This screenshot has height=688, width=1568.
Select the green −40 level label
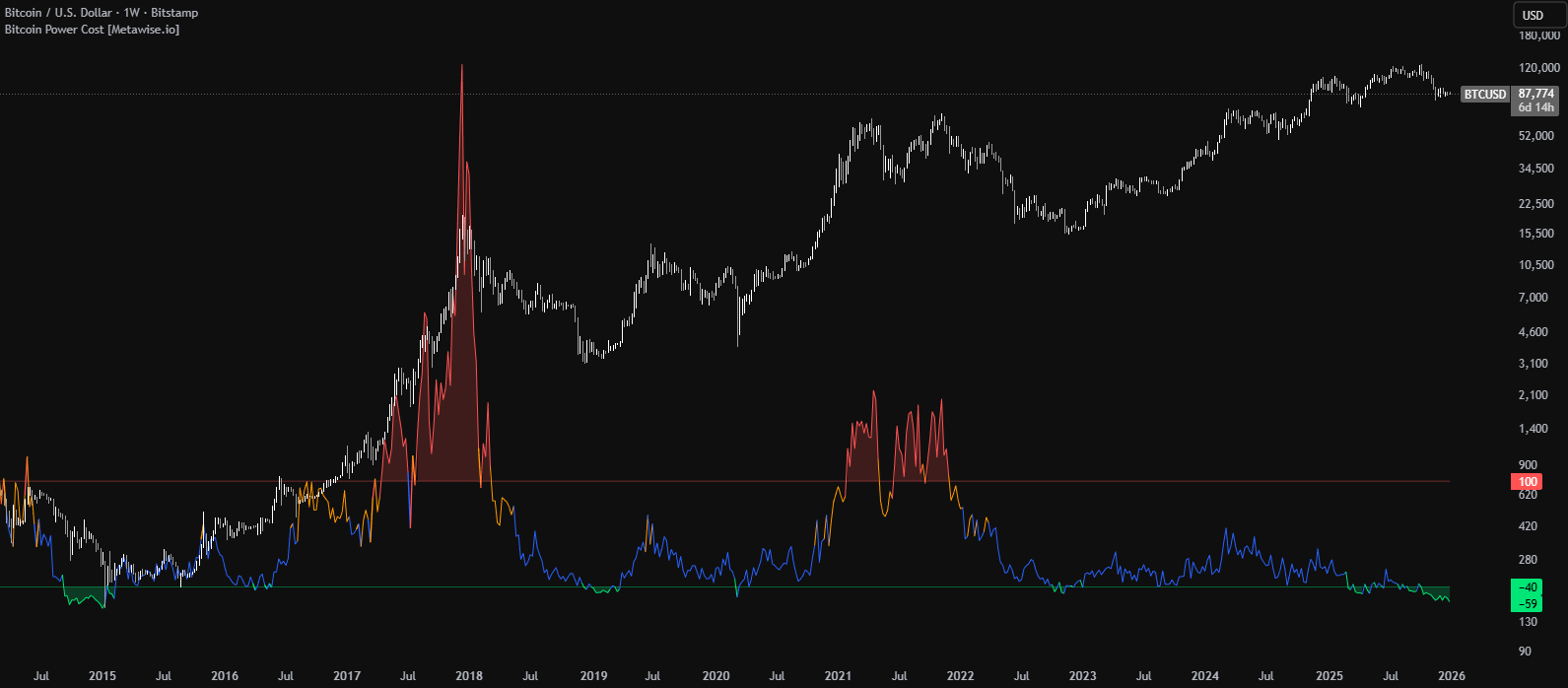pos(1528,587)
